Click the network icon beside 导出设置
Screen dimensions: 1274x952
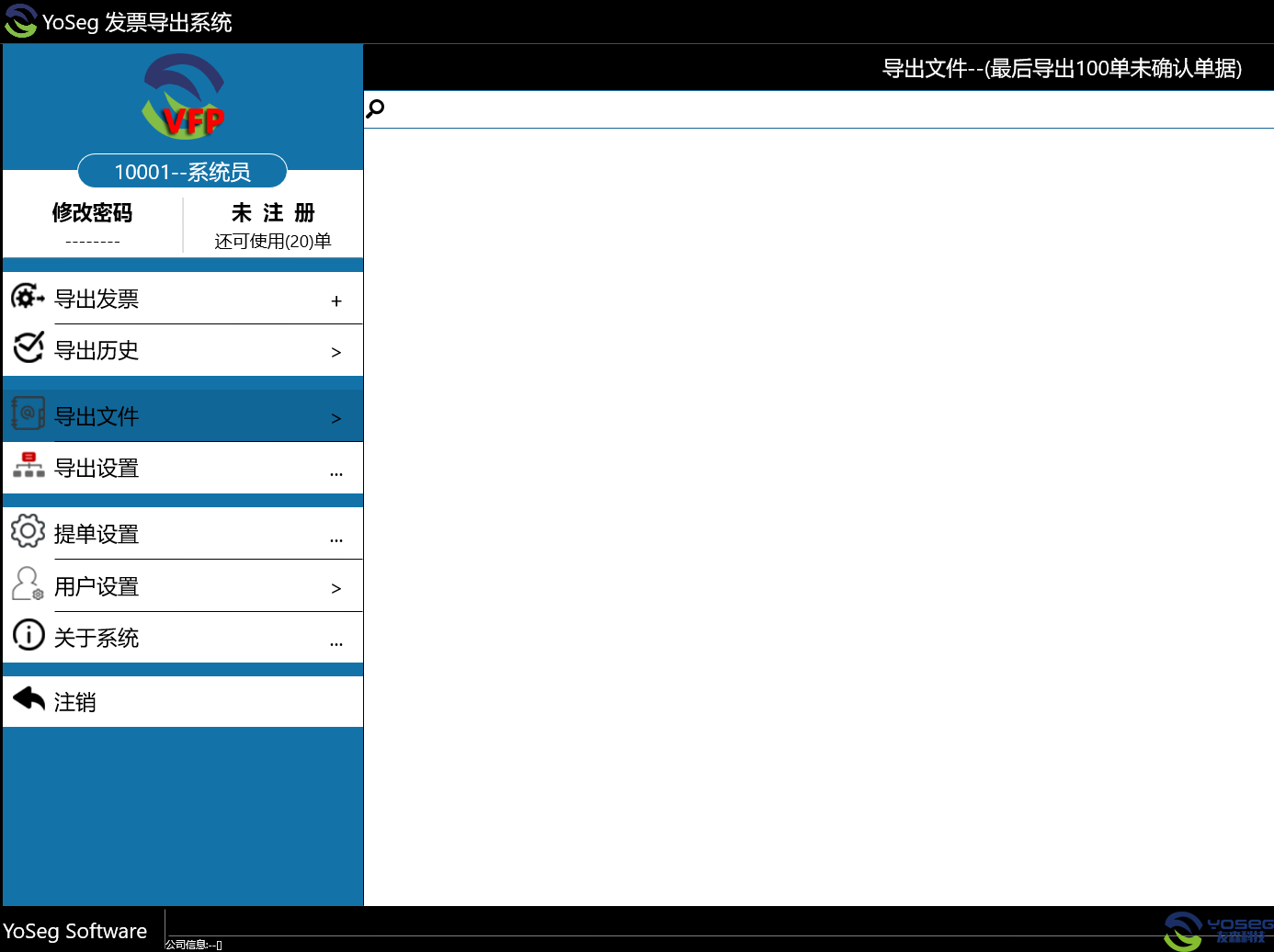(x=28, y=466)
